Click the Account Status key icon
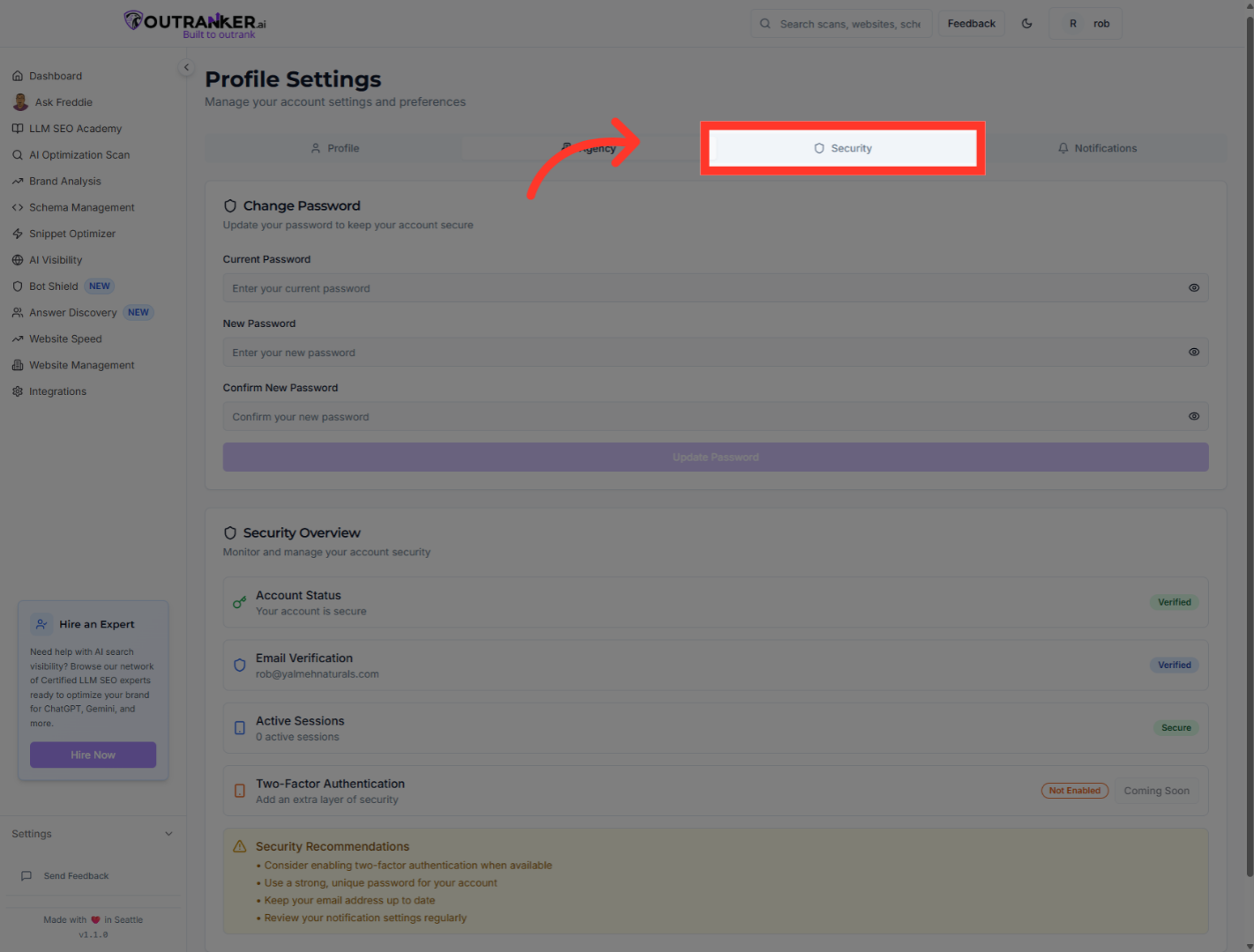 [239, 603]
